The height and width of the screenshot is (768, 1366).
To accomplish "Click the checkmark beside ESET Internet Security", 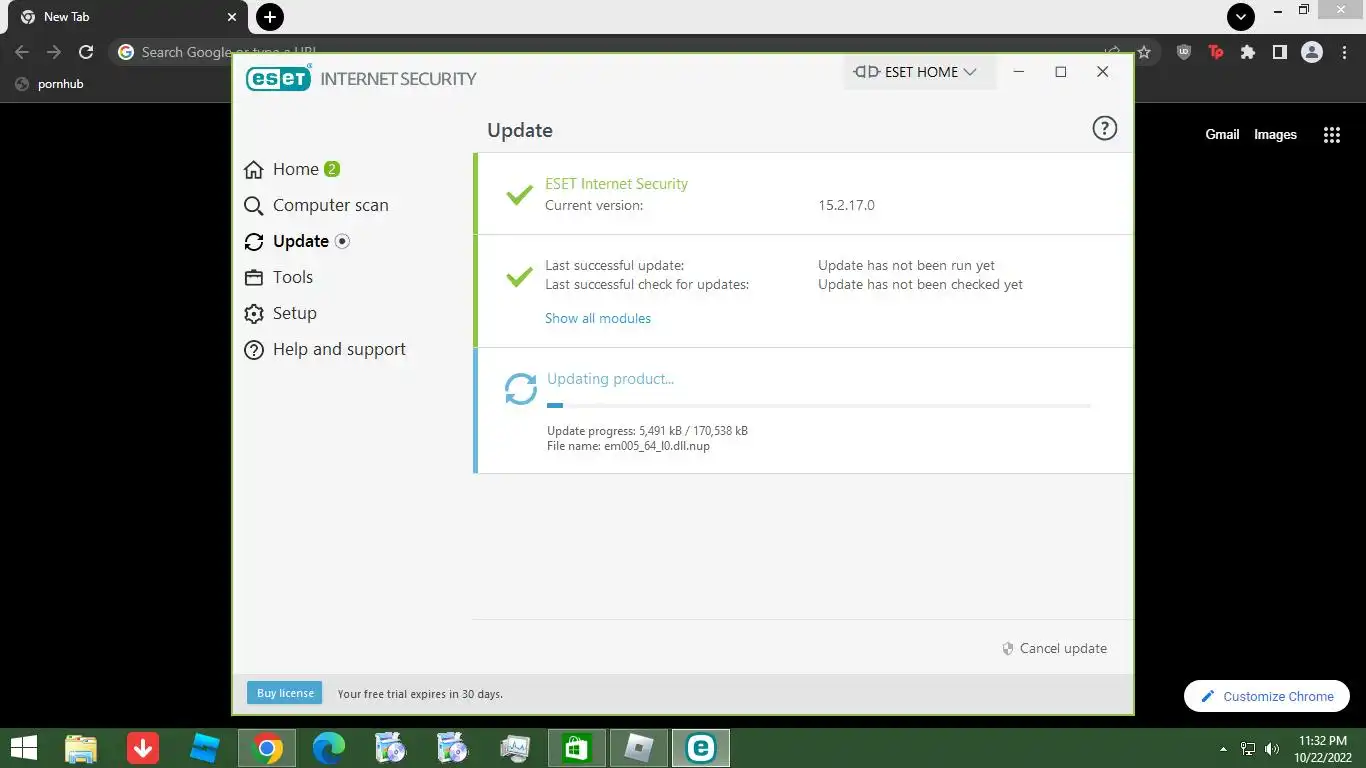I will 519,194.
